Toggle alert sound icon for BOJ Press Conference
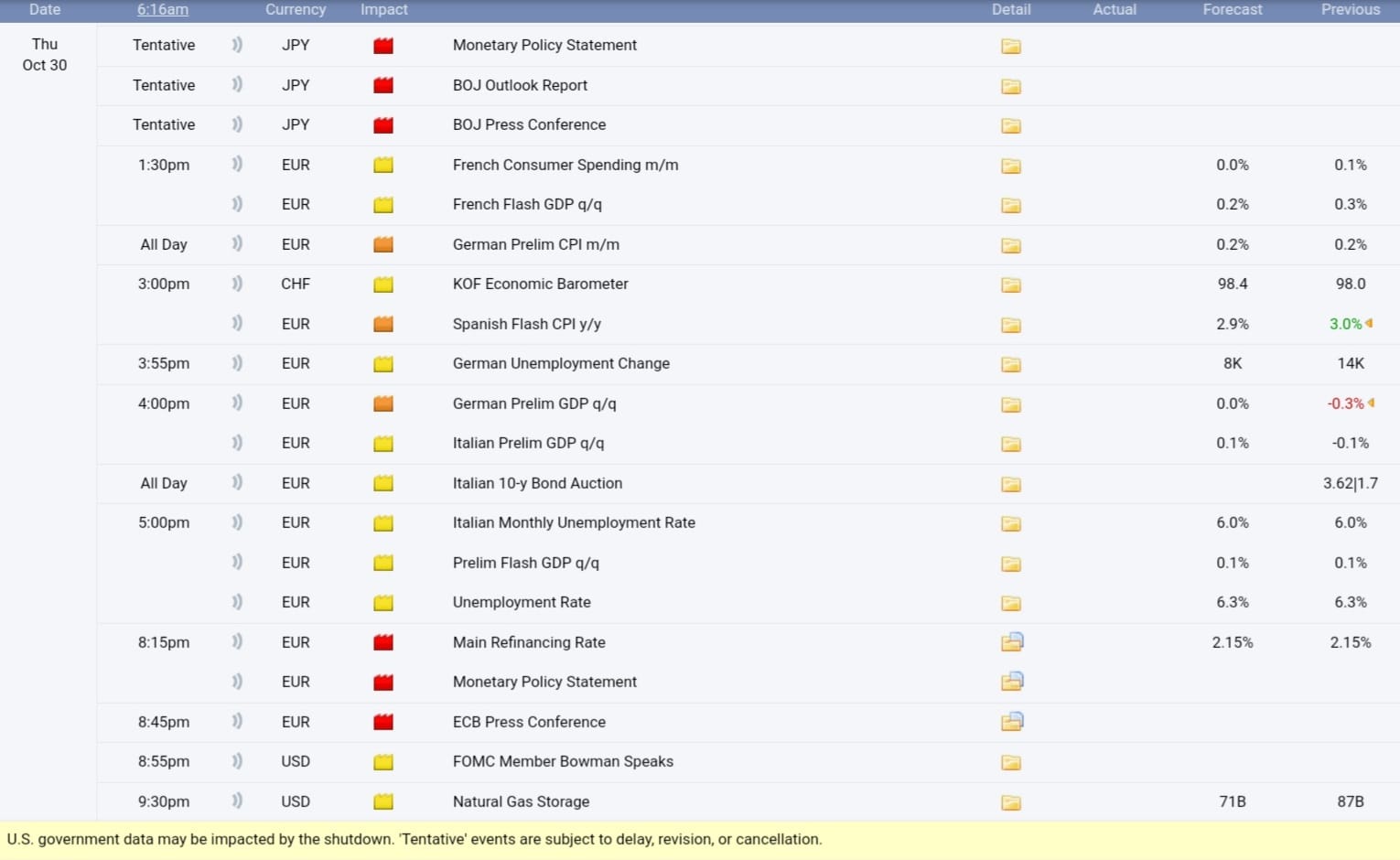 tap(237, 124)
